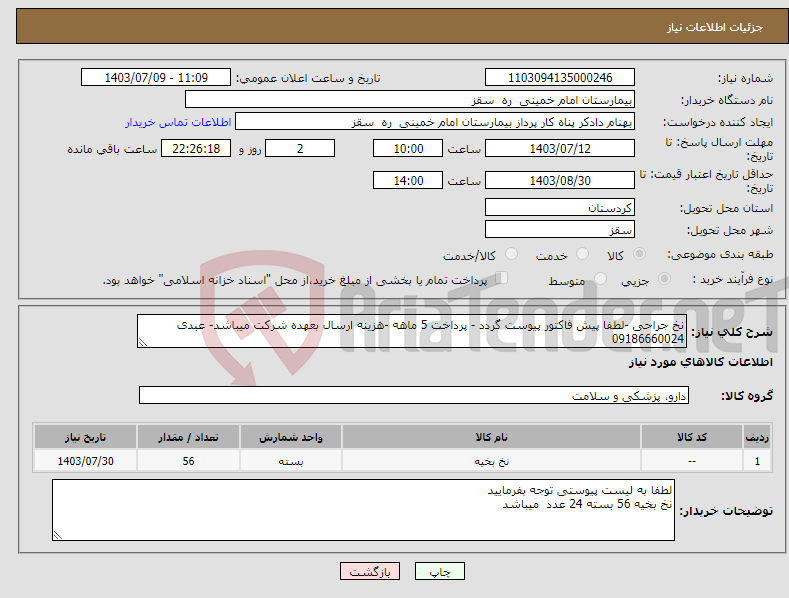Screen dimensions: 789x598
Task: Click the کد کالا column header
Action: 692,437
